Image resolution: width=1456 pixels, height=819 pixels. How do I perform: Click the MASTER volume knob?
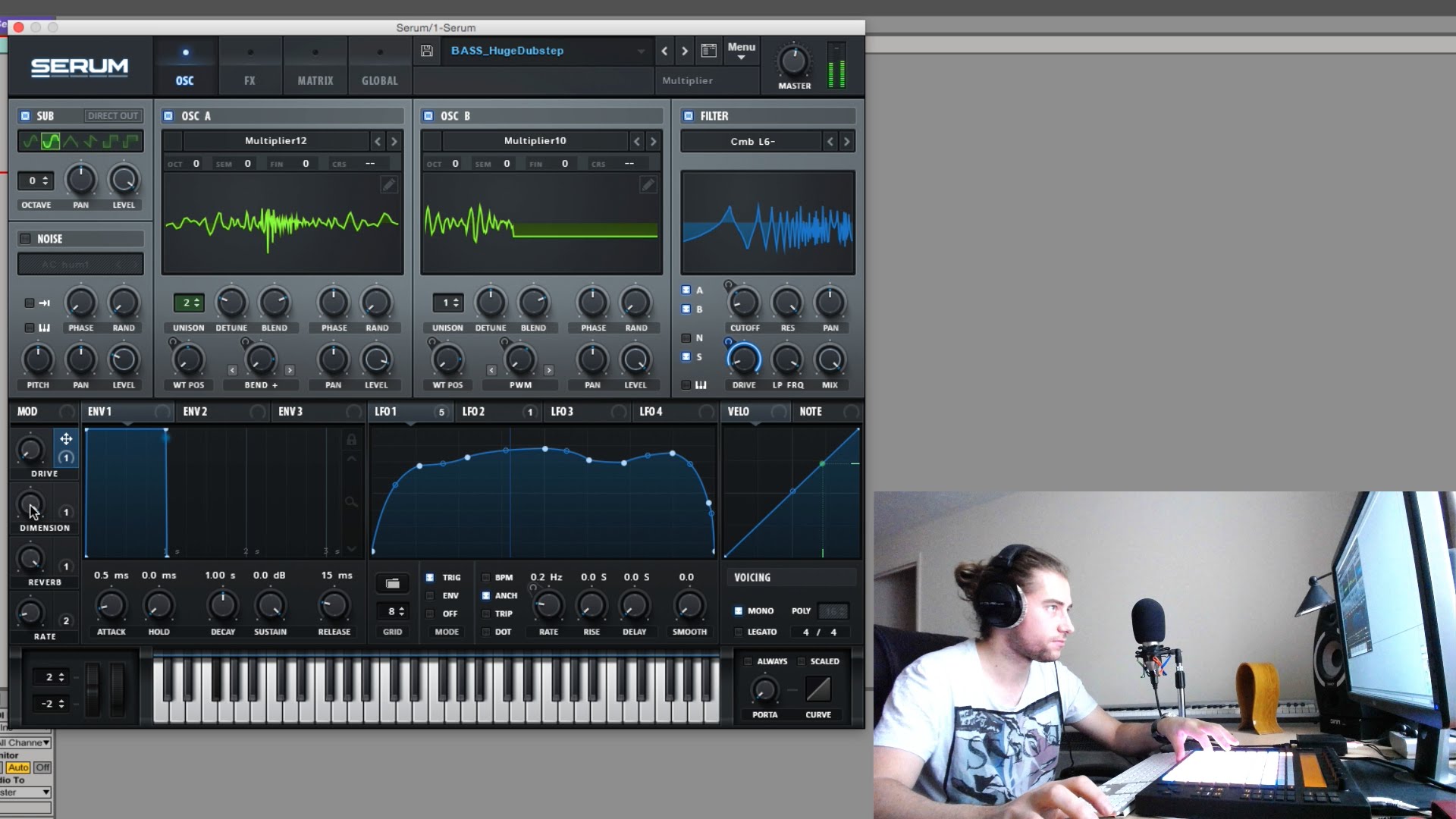point(794,61)
